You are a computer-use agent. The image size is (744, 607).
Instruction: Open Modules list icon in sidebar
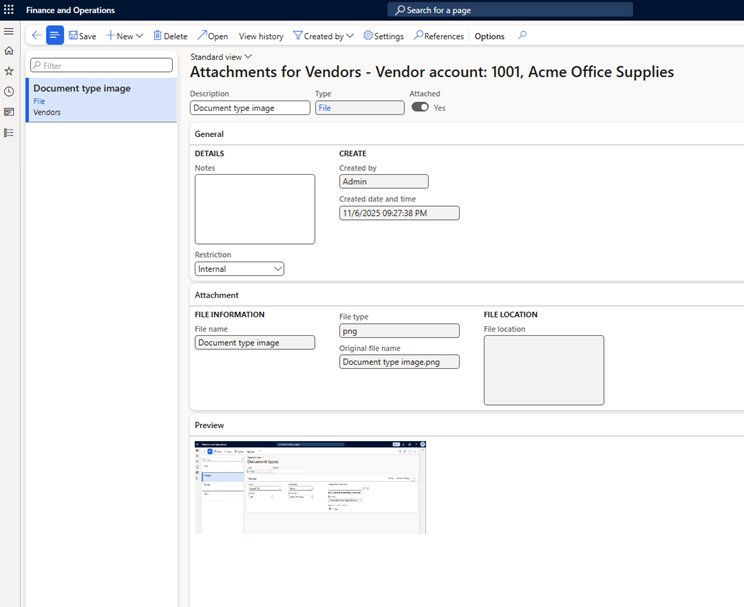[x=9, y=132]
